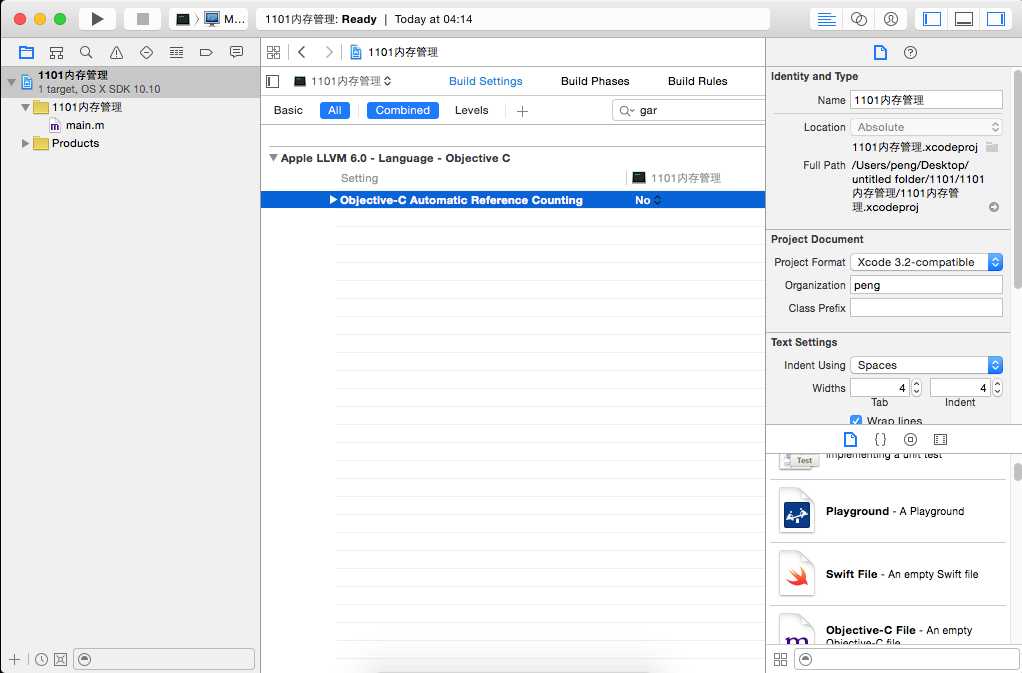1022x673 pixels.
Task: Show the Code Snippet library
Action: 880,439
